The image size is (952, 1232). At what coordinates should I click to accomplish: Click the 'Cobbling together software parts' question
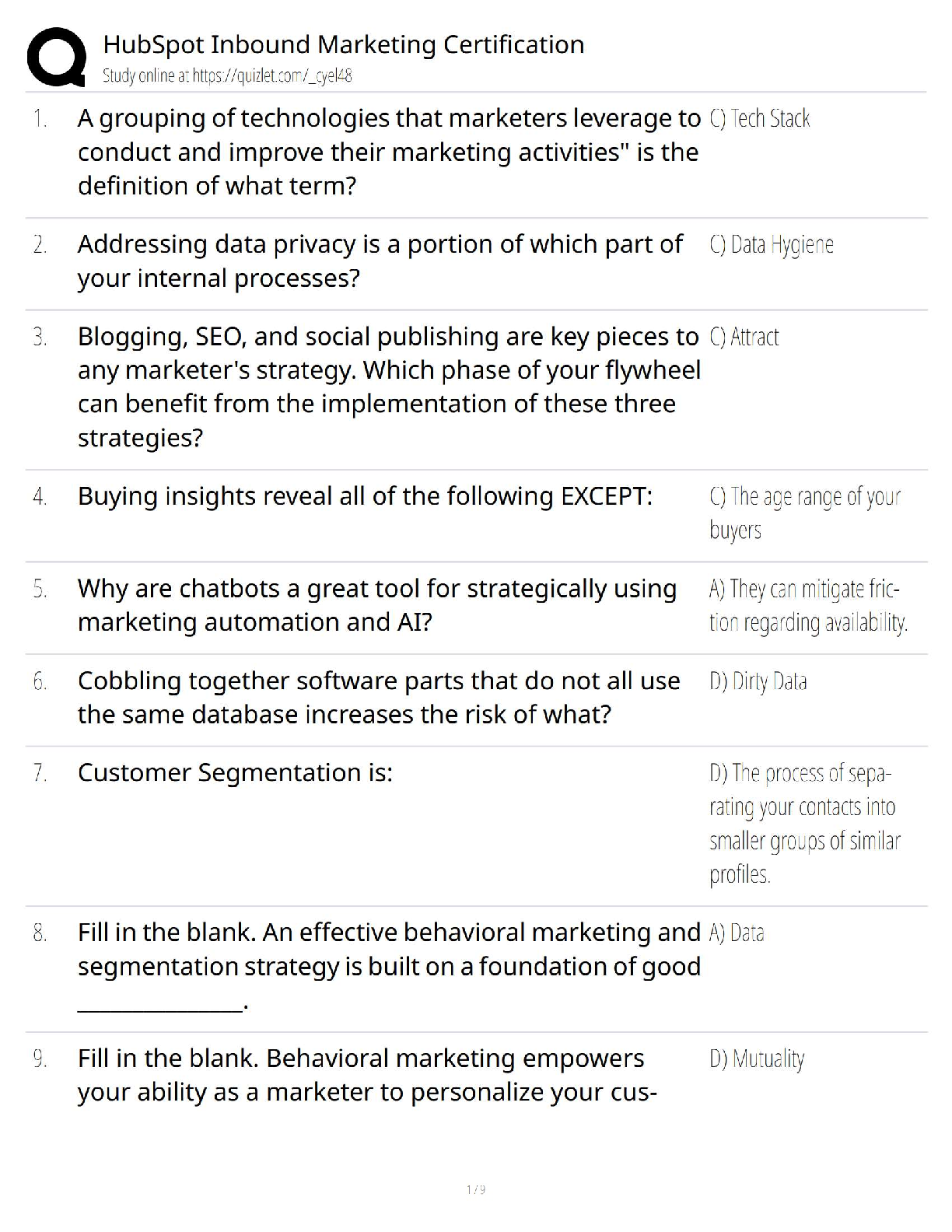tap(379, 697)
